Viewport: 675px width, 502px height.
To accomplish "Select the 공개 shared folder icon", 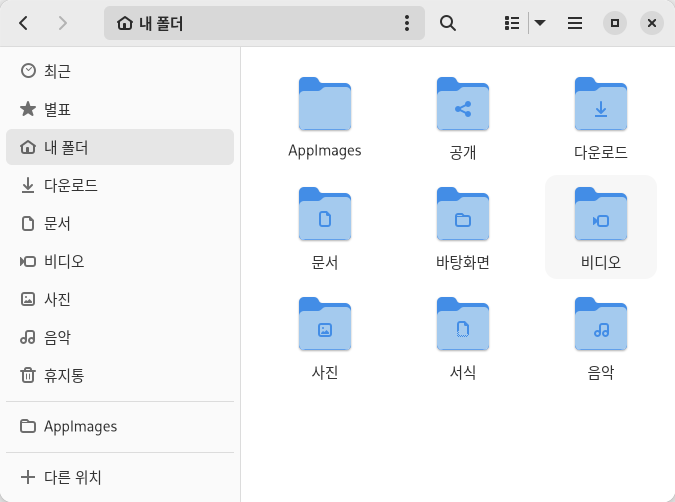I will (463, 104).
